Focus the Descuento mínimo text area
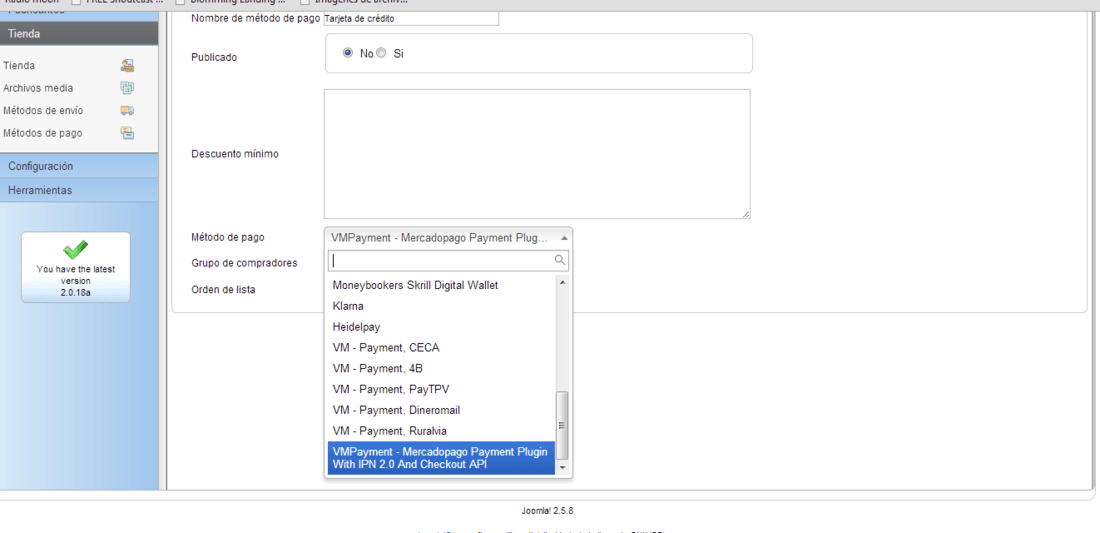Viewport: 1100px width, 533px height. 537,154
